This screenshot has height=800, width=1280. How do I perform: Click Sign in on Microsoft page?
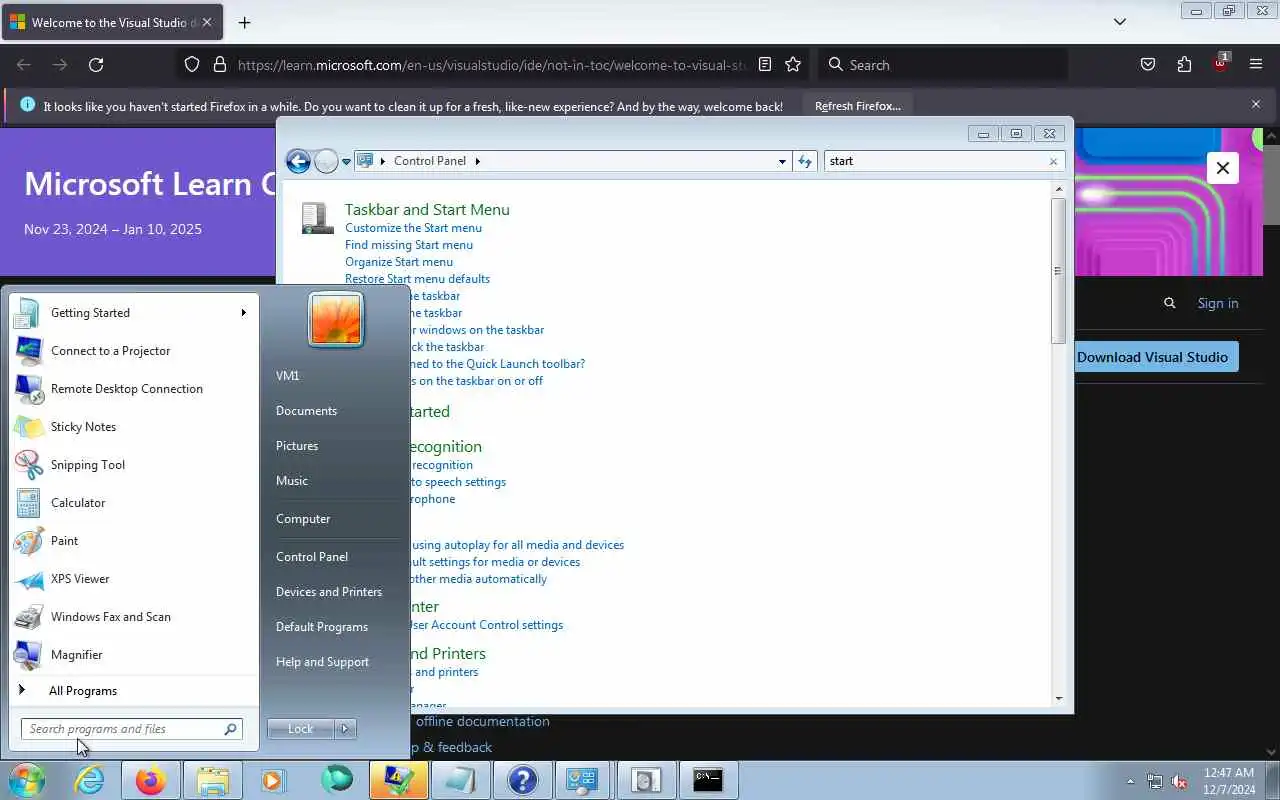1218,303
